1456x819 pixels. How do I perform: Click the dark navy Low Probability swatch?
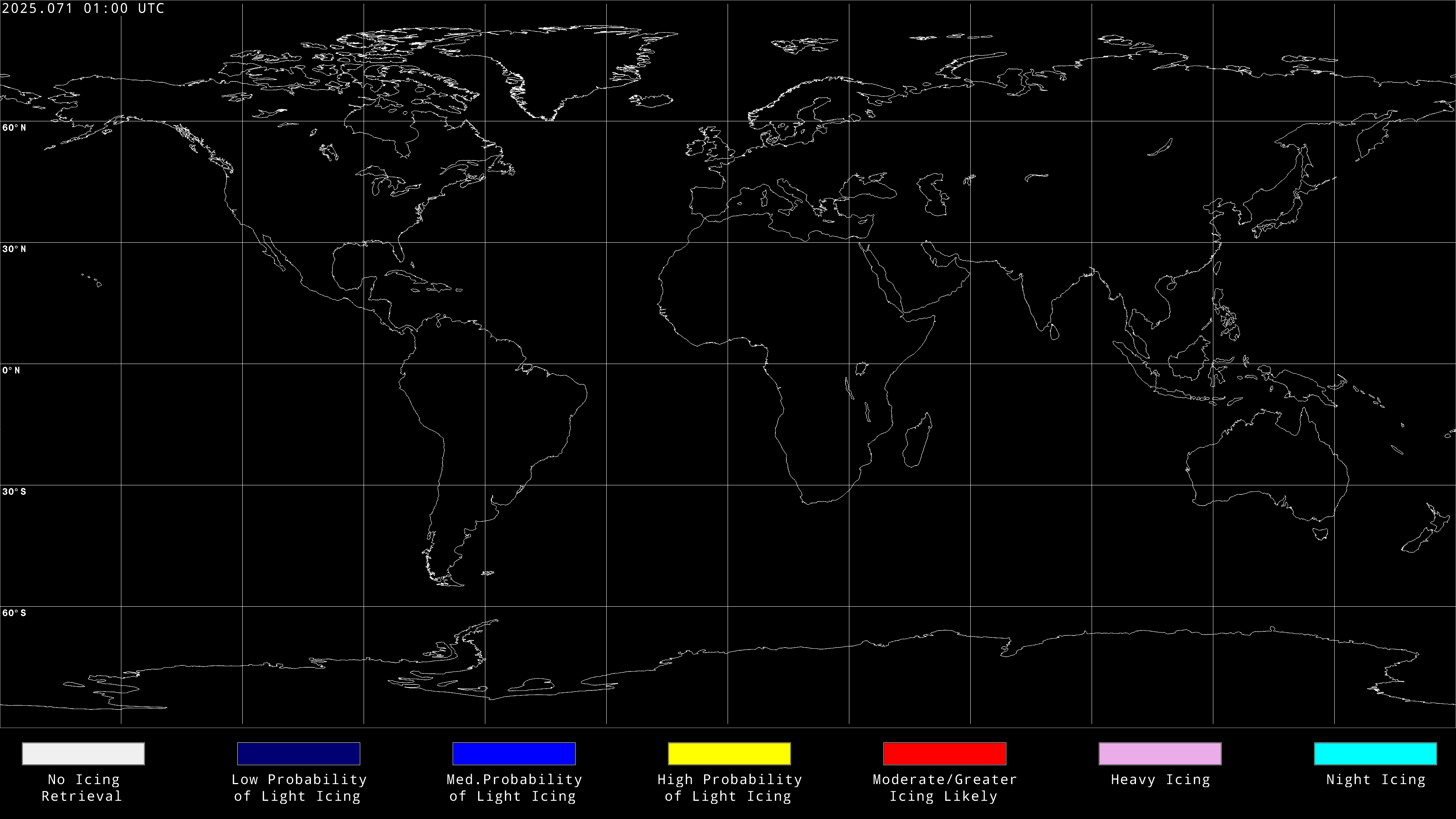point(298,753)
